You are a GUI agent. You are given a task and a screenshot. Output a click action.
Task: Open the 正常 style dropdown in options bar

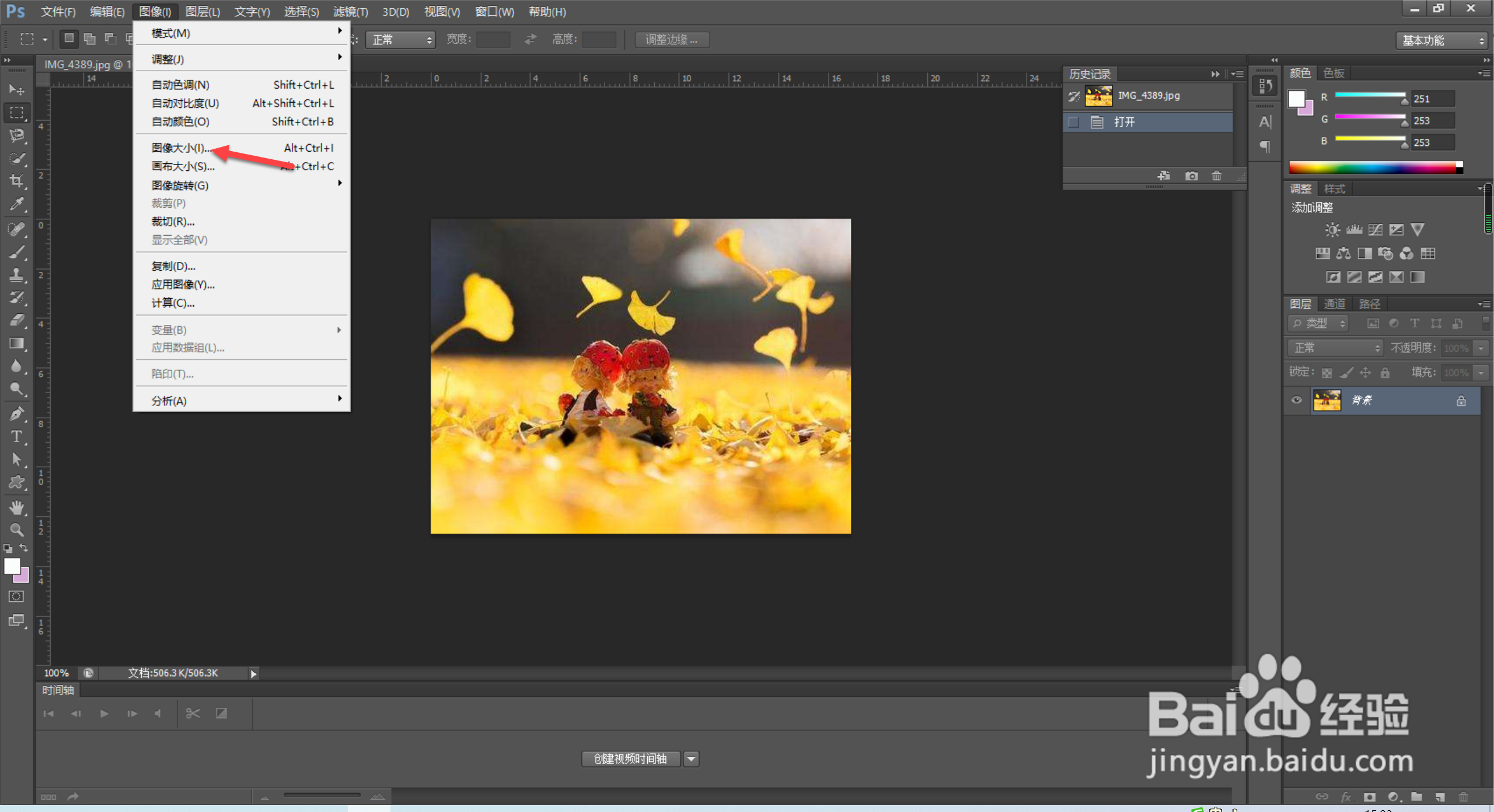[x=400, y=39]
